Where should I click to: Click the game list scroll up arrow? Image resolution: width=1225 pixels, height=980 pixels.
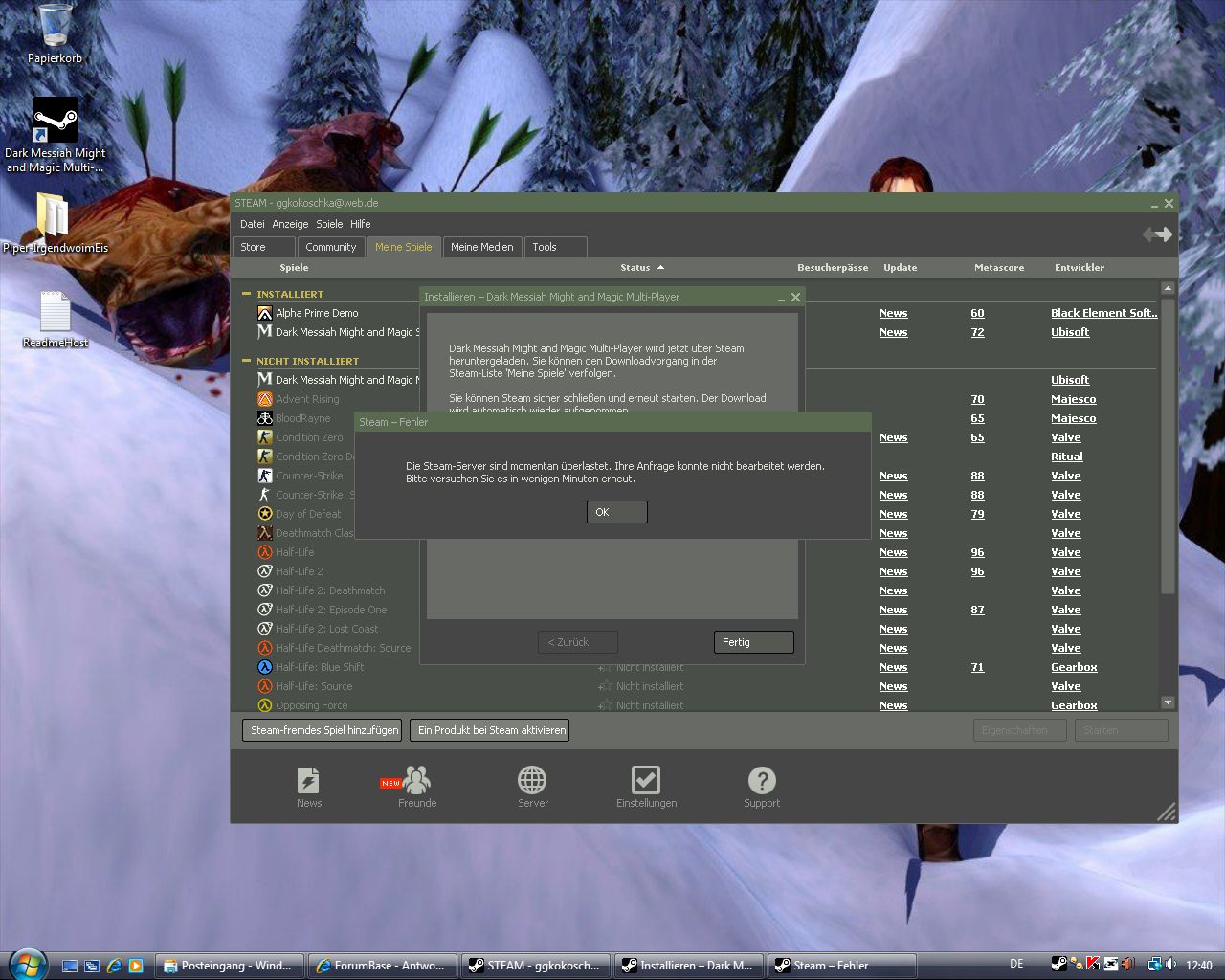(x=1168, y=288)
